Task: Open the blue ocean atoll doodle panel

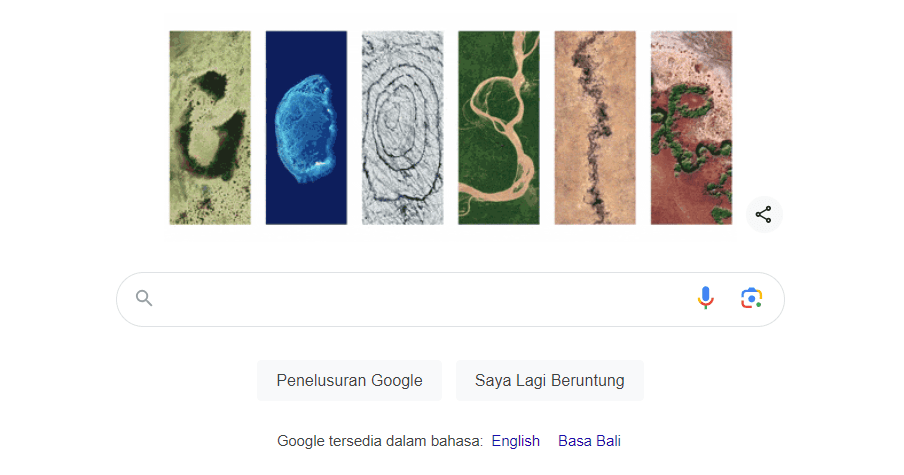Action: click(x=306, y=127)
